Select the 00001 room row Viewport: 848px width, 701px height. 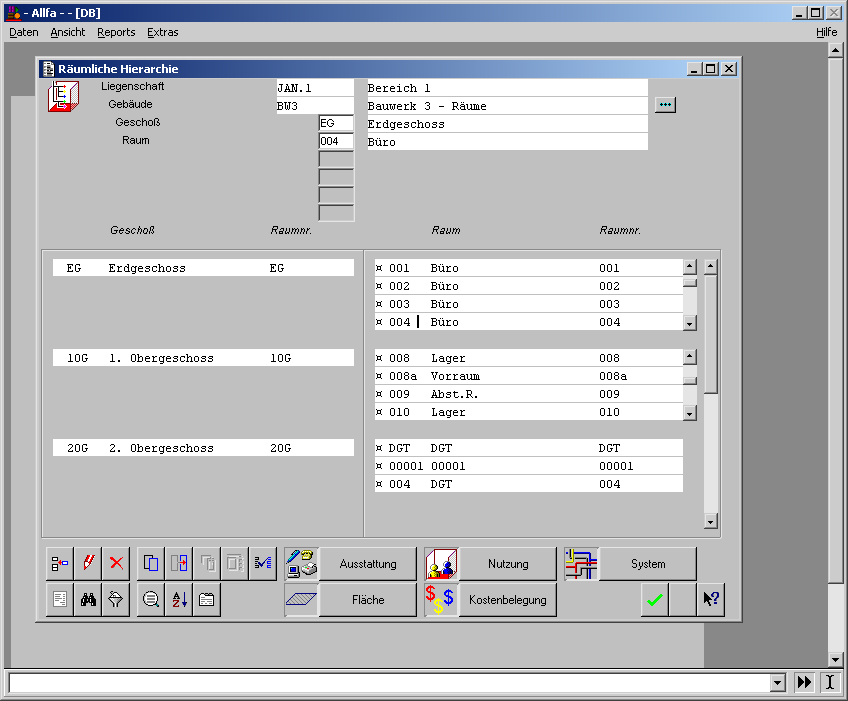[x=529, y=465]
